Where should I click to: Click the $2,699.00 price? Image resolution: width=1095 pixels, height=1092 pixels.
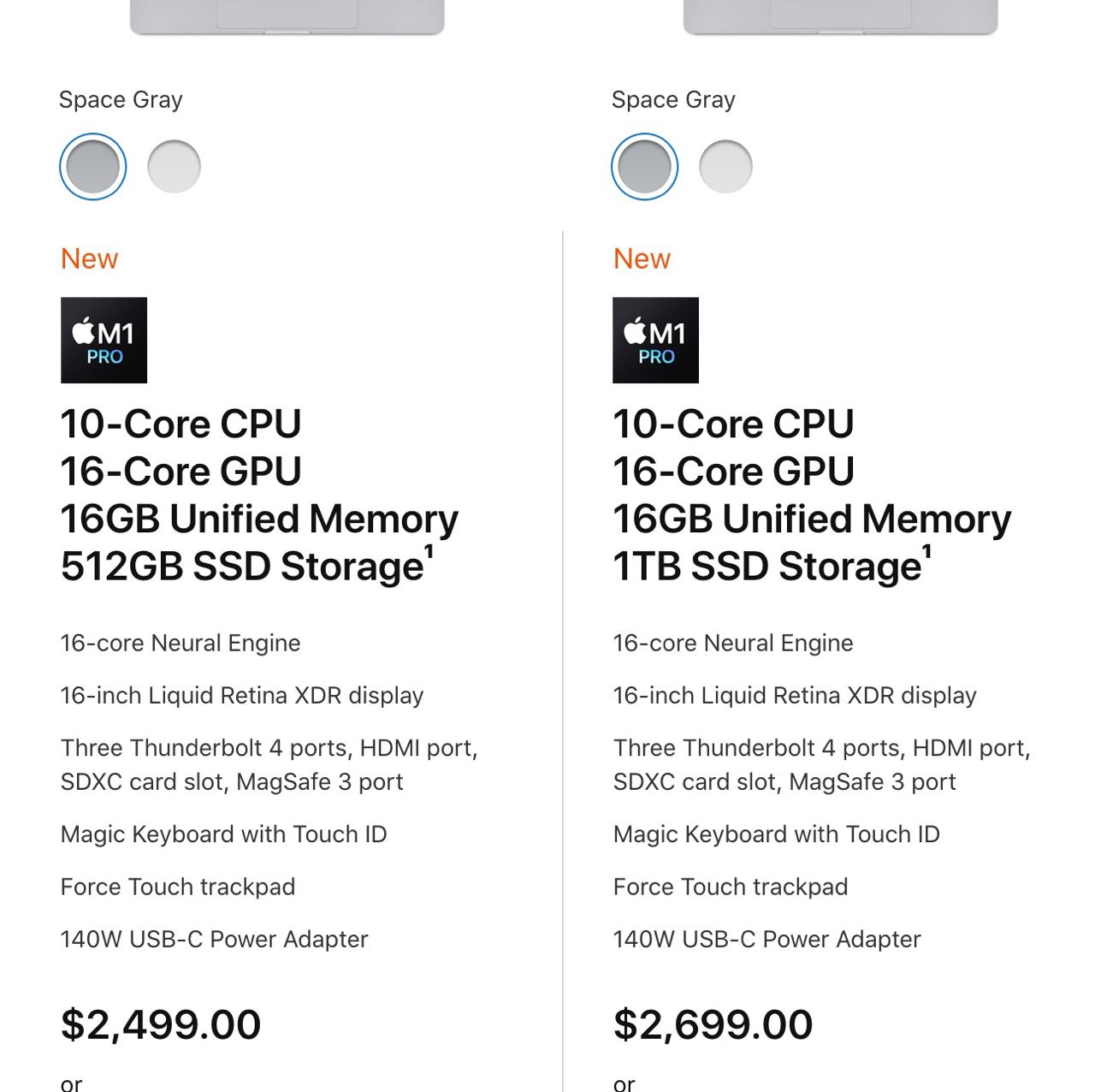[713, 1024]
